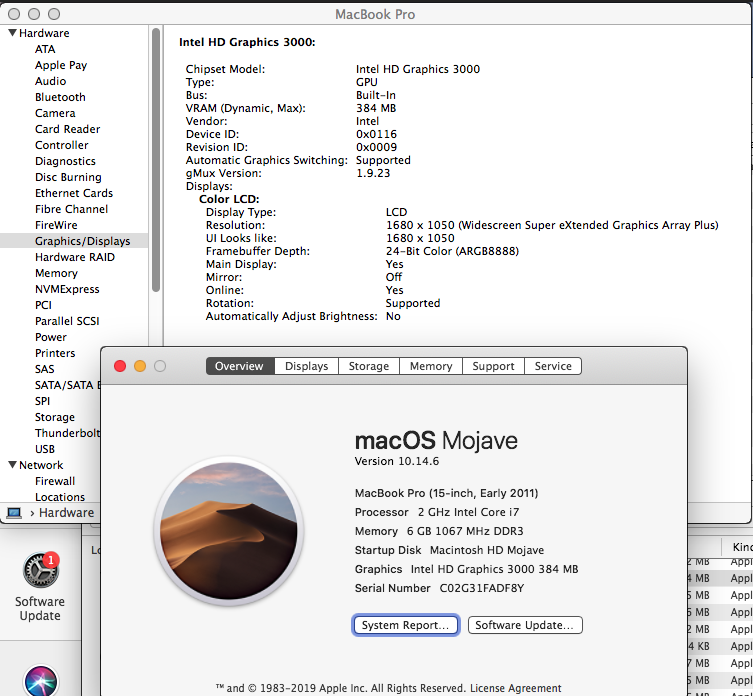Image resolution: width=753 pixels, height=696 pixels.
Task: Go to the Support tab
Action: pyautogui.click(x=493, y=366)
